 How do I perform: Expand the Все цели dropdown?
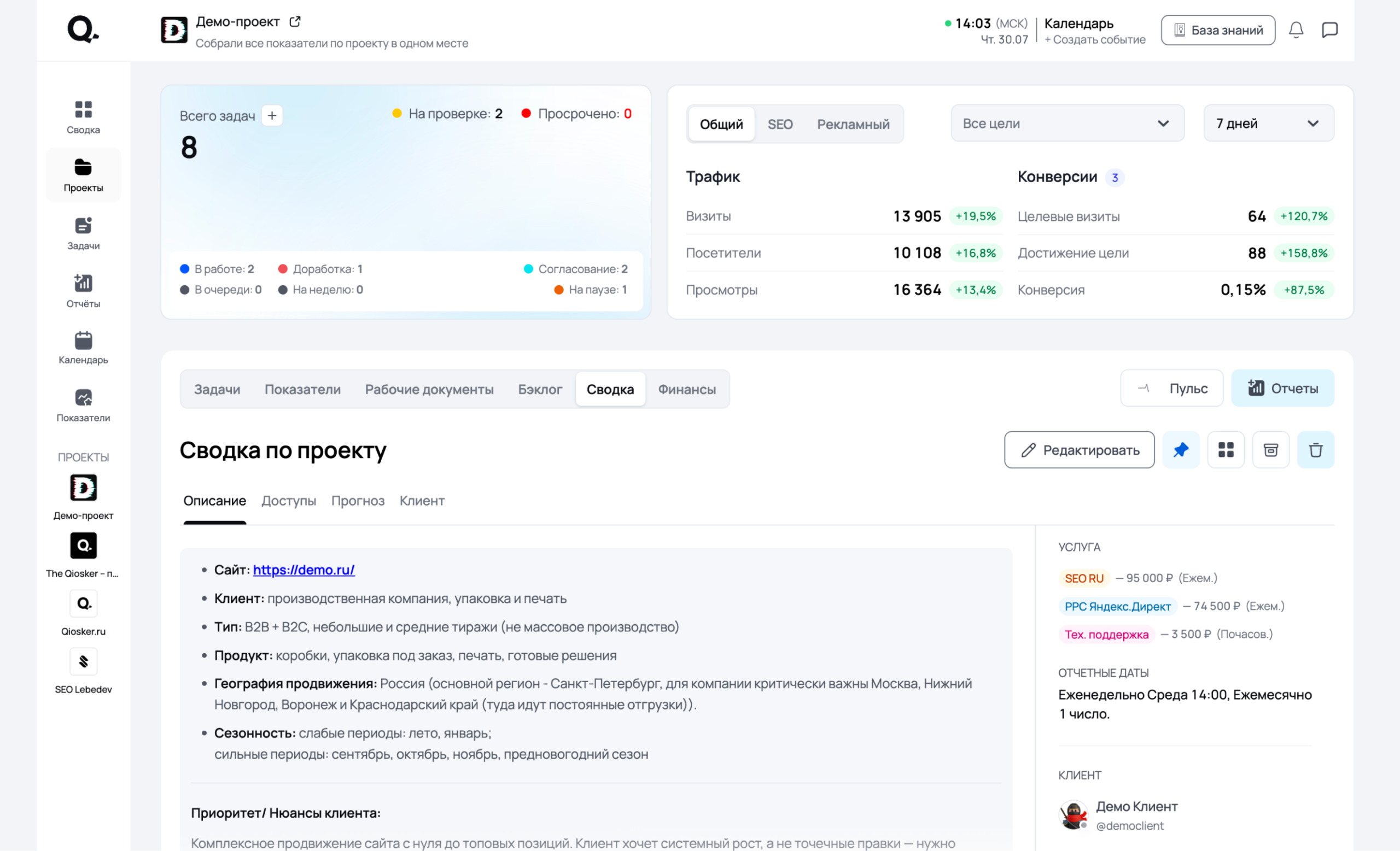point(1067,123)
